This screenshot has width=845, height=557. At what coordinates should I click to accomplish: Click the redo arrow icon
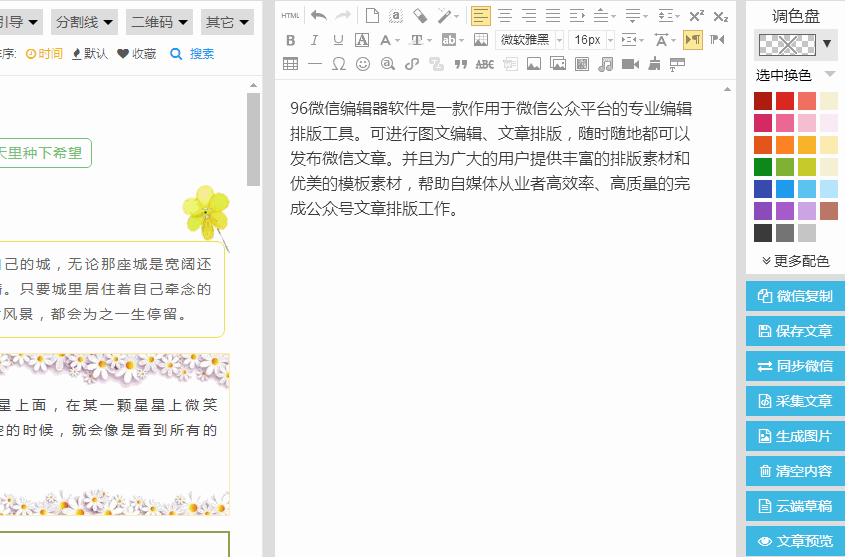pyautogui.click(x=343, y=16)
